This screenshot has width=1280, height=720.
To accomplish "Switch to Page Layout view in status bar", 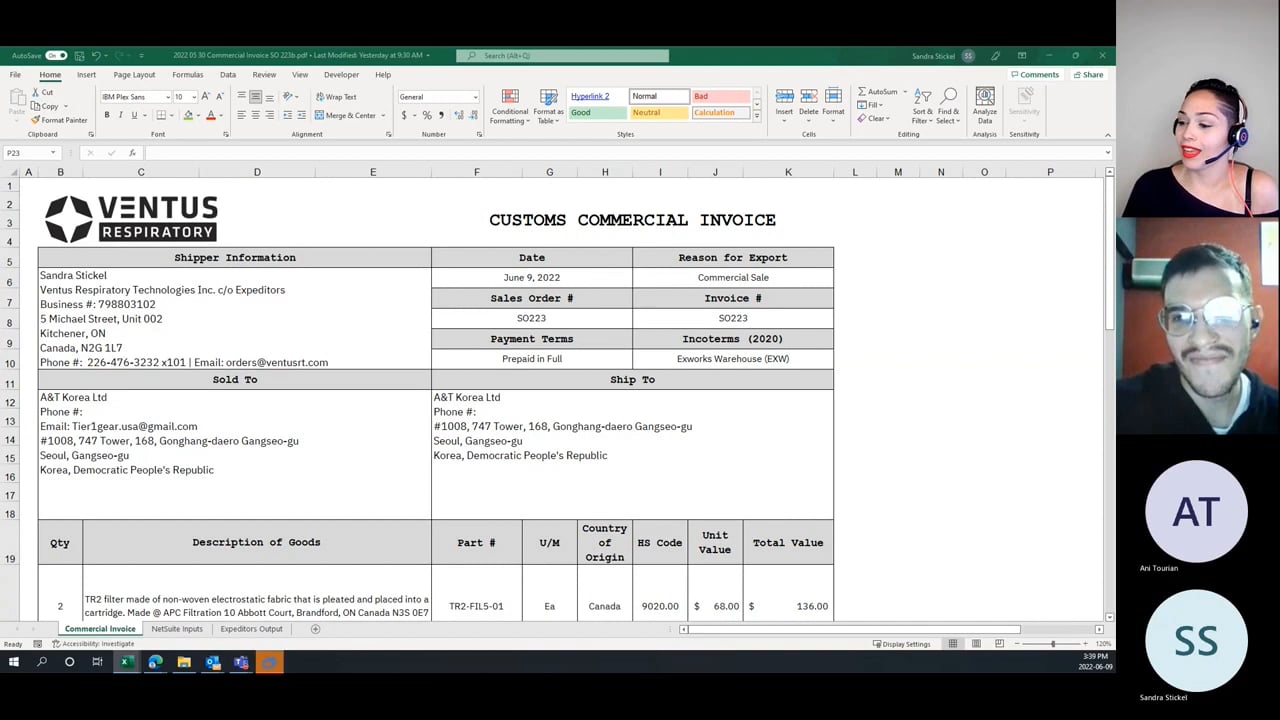I will point(976,644).
